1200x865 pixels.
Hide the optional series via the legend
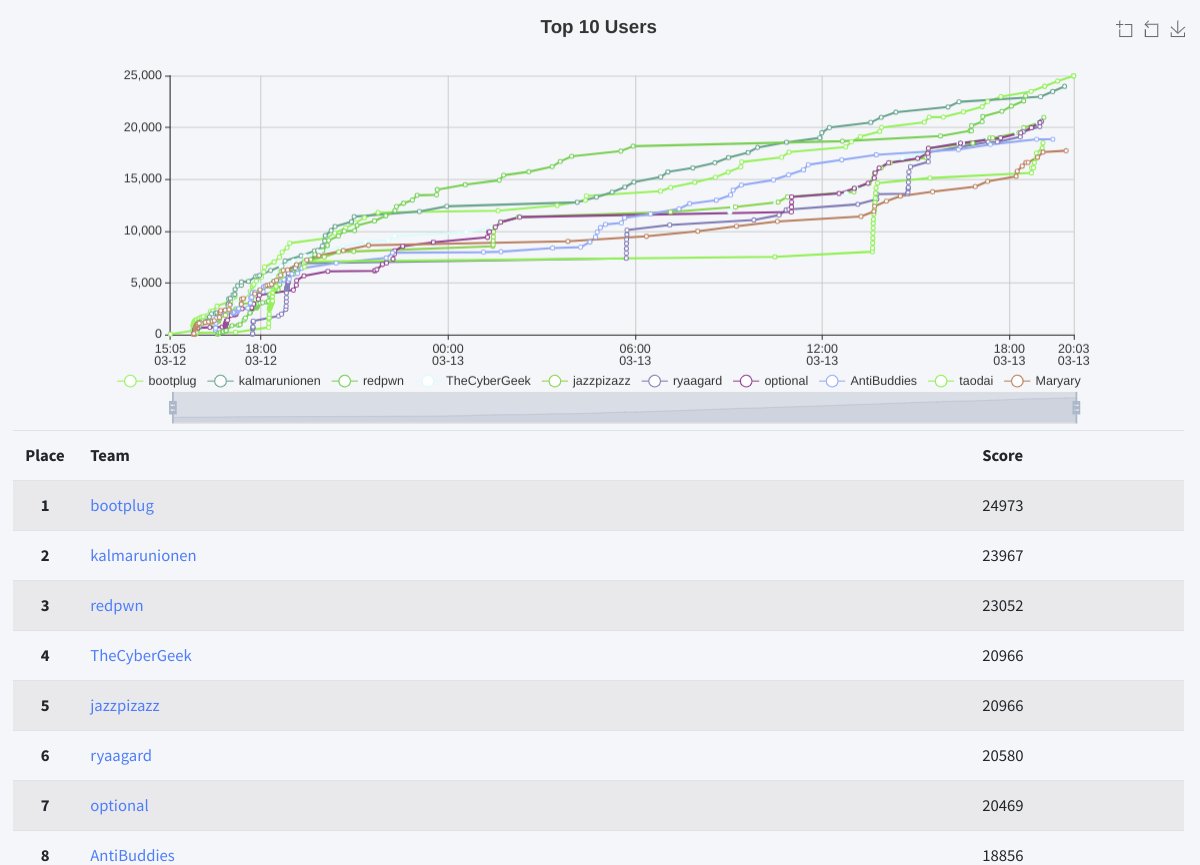[782, 381]
